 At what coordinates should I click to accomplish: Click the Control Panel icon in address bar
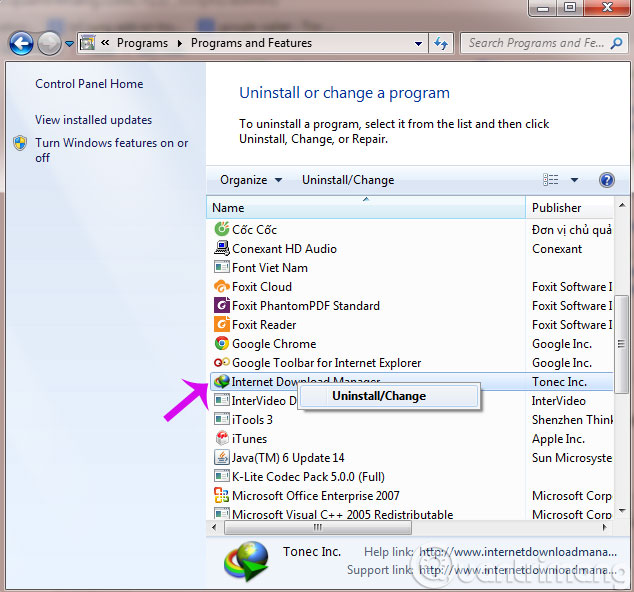pyautogui.click(x=88, y=43)
